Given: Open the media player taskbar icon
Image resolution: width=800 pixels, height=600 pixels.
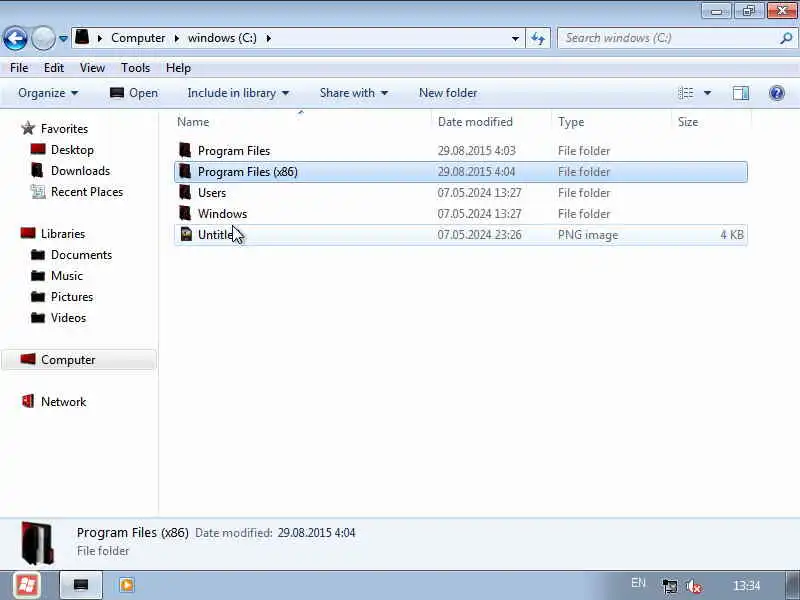Looking at the screenshot, I should tap(127, 585).
